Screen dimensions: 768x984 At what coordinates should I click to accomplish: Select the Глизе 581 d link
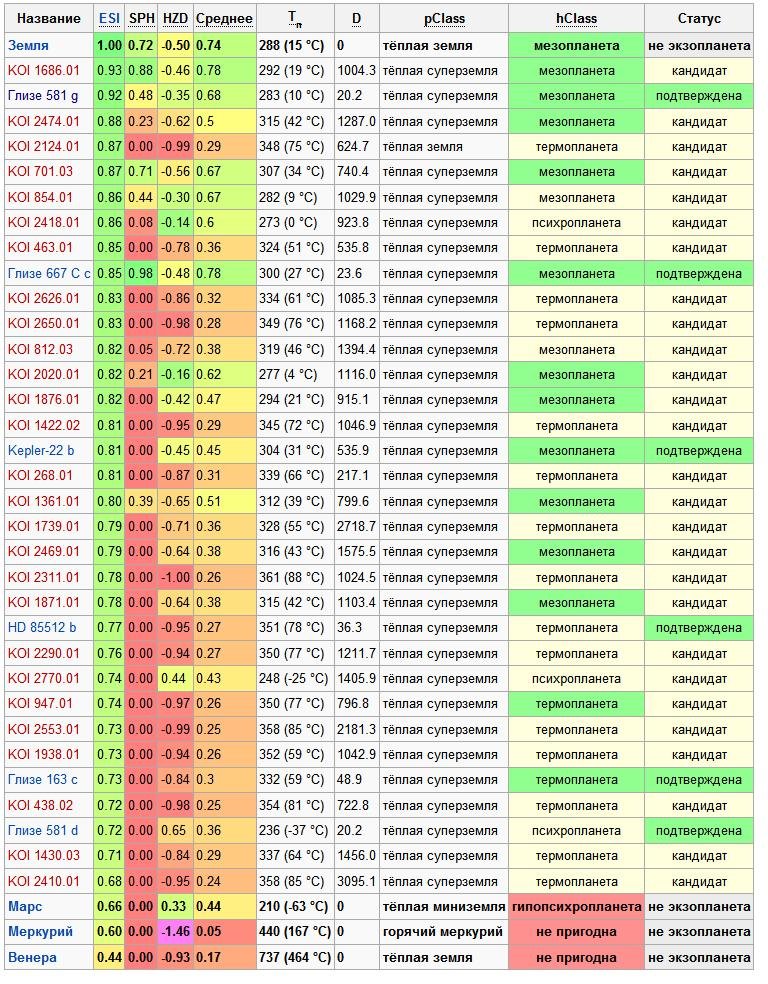click(x=42, y=830)
